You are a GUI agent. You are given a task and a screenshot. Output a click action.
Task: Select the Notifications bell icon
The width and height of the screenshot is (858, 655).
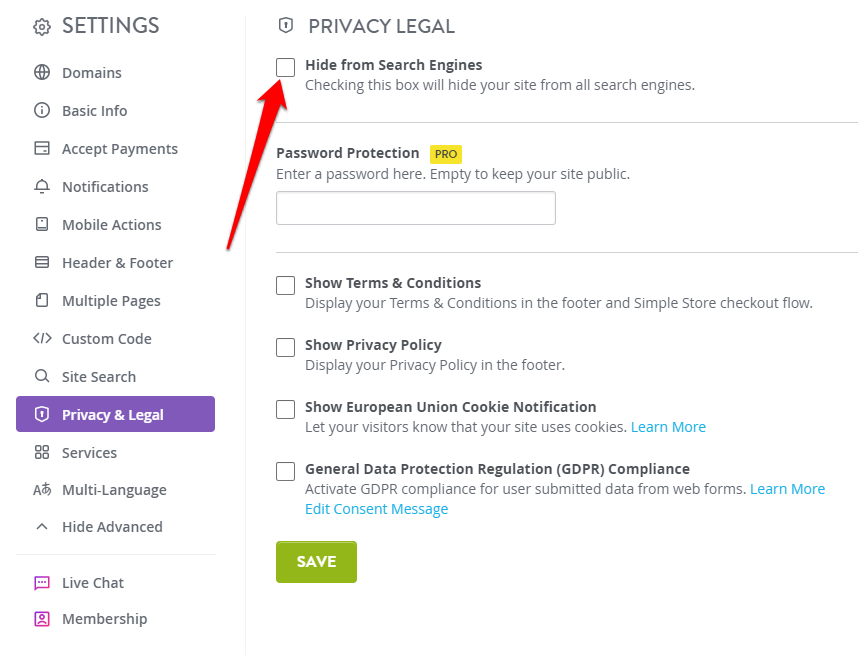(x=42, y=187)
